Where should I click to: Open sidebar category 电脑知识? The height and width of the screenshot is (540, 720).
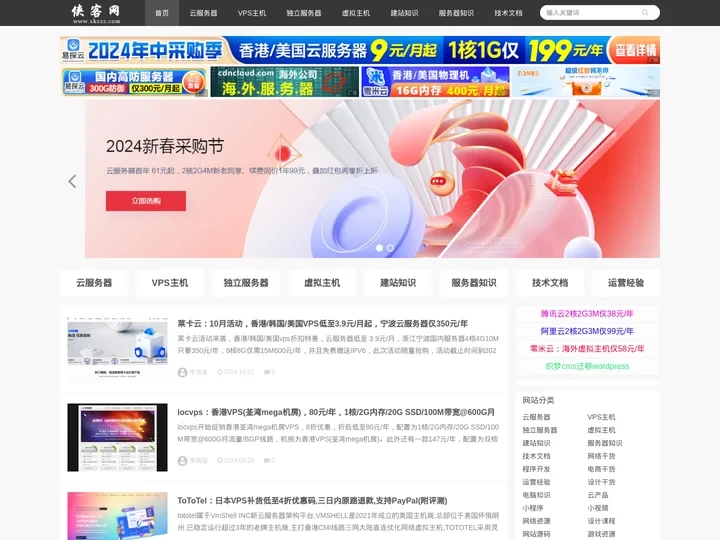[536, 495]
